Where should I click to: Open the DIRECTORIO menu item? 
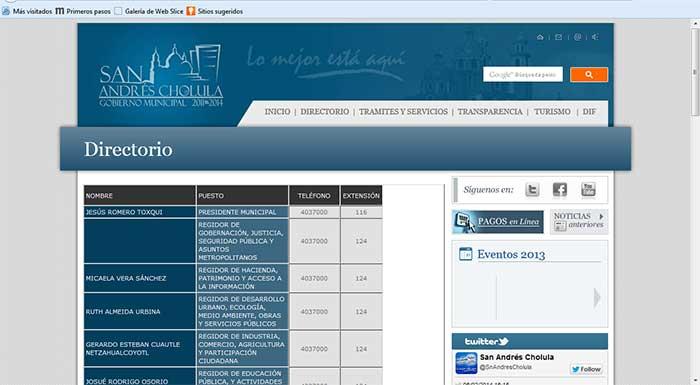tap(325, 112)
